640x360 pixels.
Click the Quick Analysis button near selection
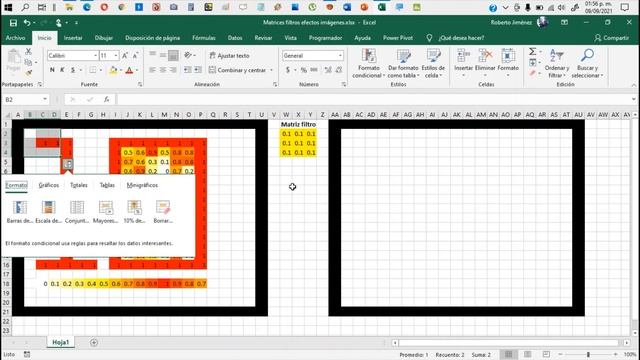[67, 164]
